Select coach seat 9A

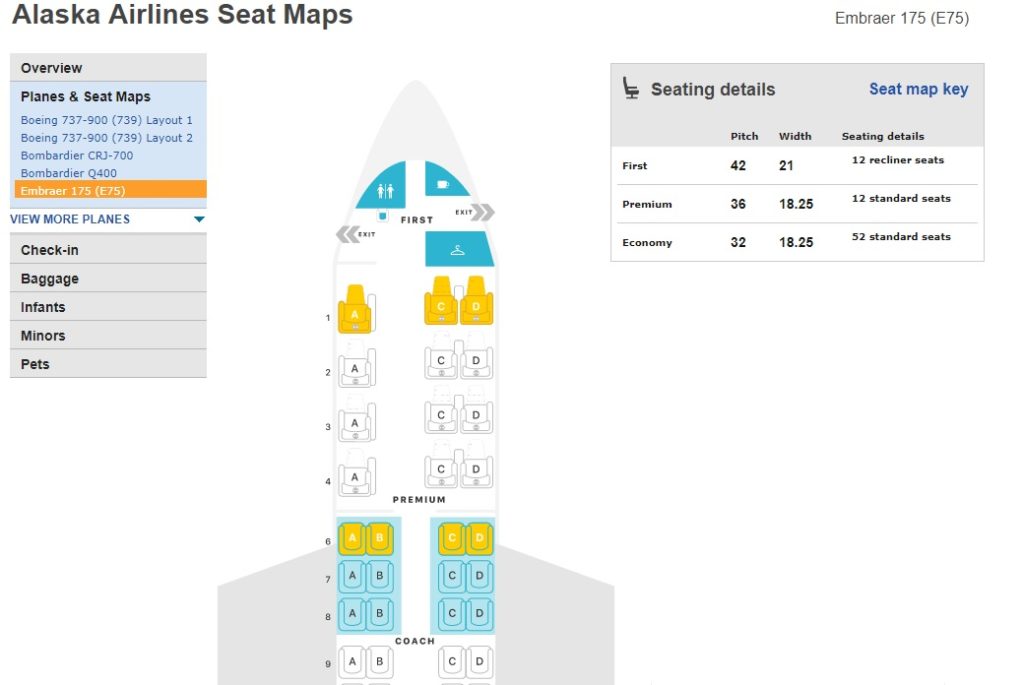click(x=352, y=661)
